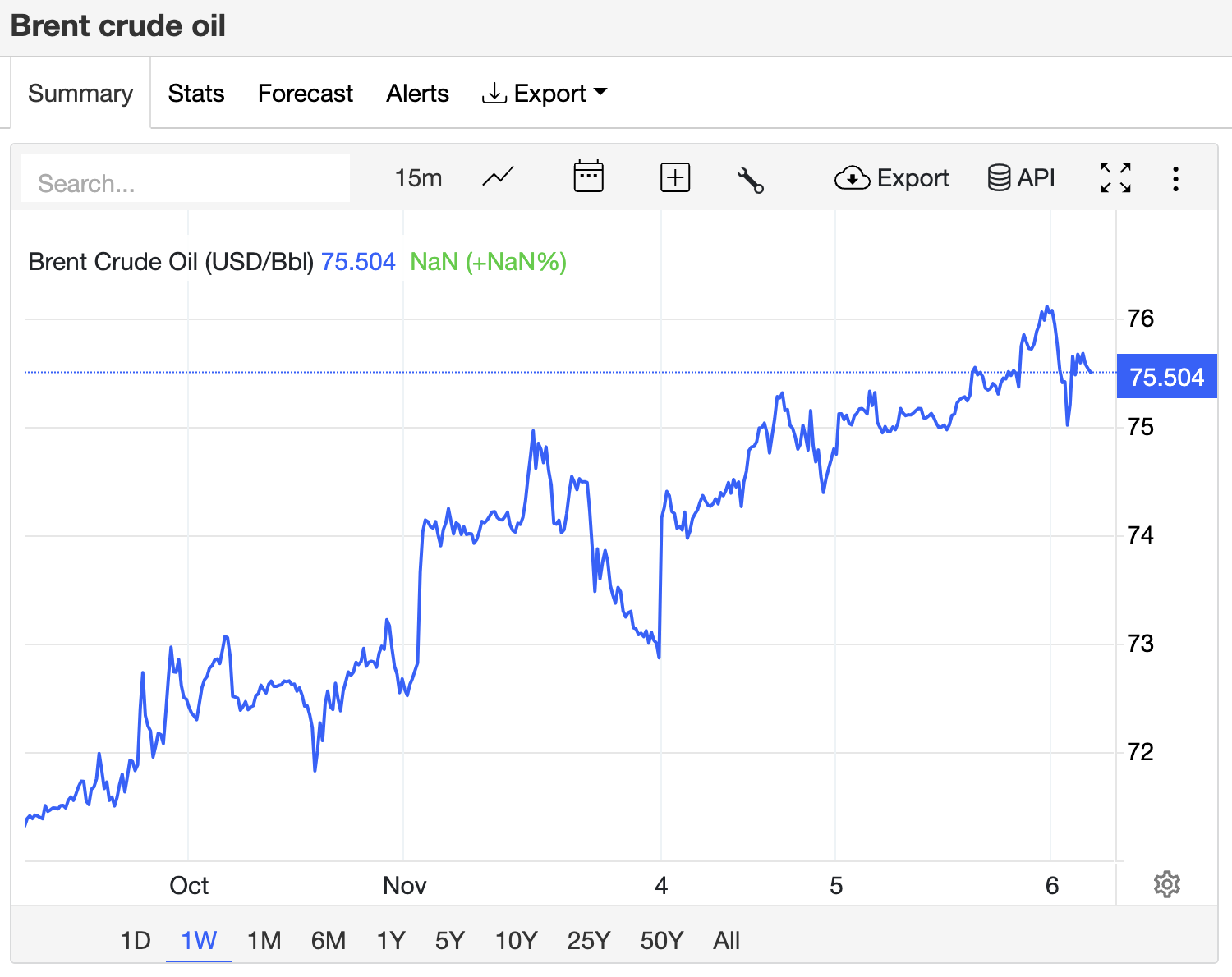This screenshot has width=1232, height=977.
Task: Open the Alerts tab
Action: tap(417, 94)
